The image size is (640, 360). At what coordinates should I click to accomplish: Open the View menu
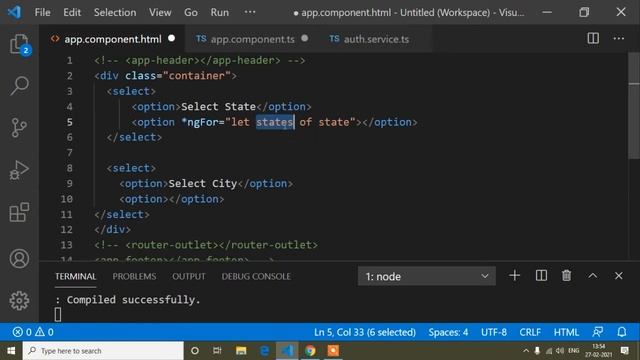pos(160,12)
